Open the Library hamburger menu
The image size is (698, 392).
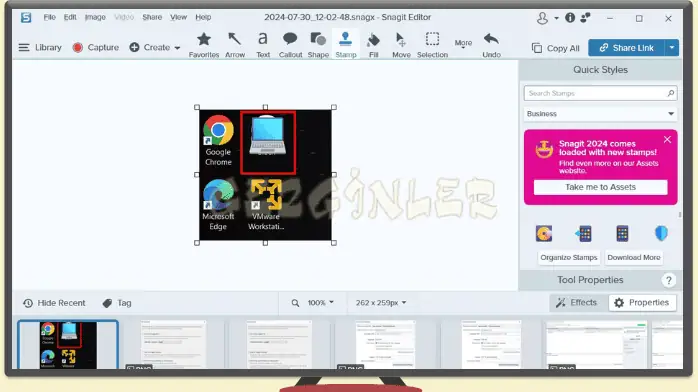point(24,47)
